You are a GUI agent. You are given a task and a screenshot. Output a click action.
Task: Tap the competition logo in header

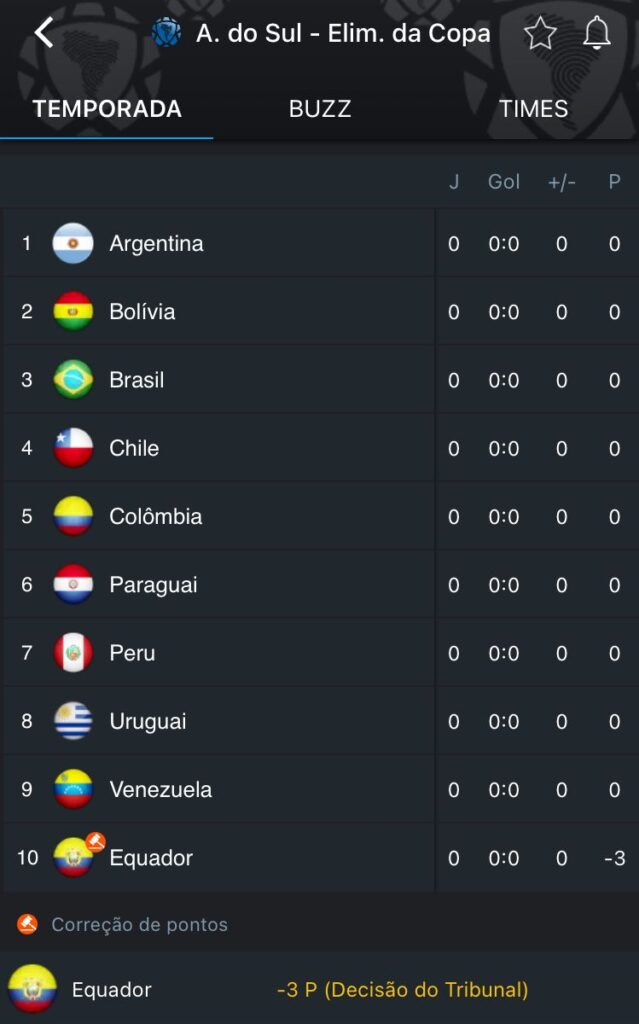pos(166,34)
